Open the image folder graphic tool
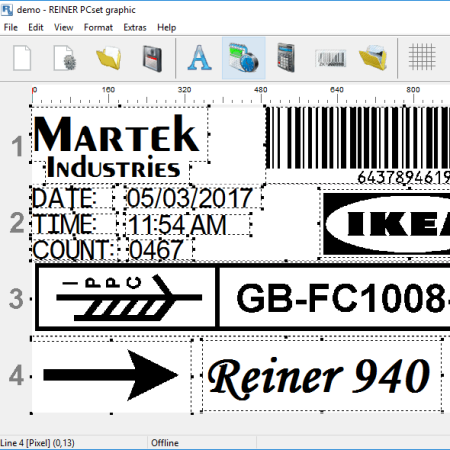Viewport: 450px width, 450px height. 373,58
